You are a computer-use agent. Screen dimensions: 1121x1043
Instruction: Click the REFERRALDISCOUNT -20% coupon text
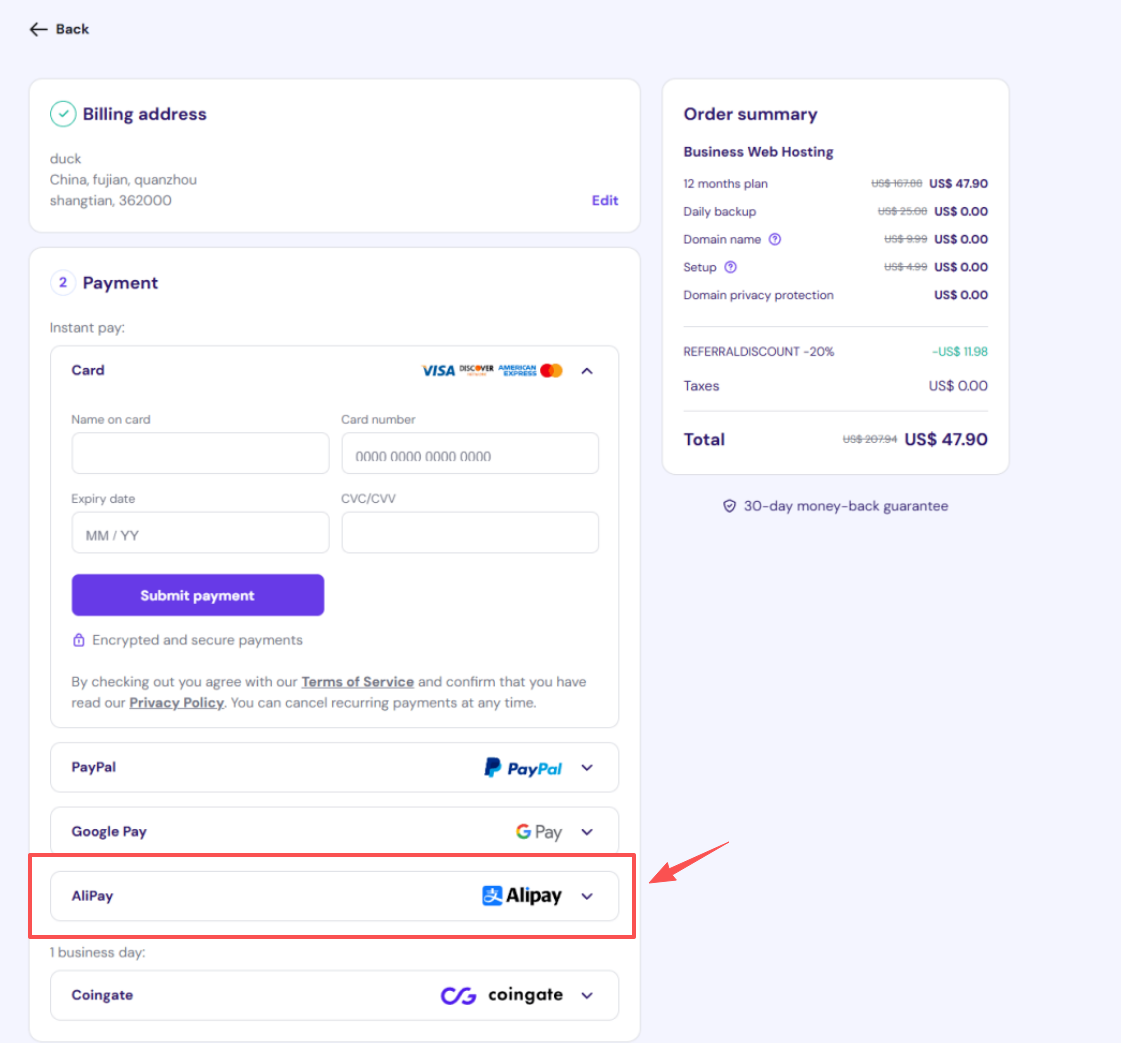pyautogui.click(x=759, y=352)
